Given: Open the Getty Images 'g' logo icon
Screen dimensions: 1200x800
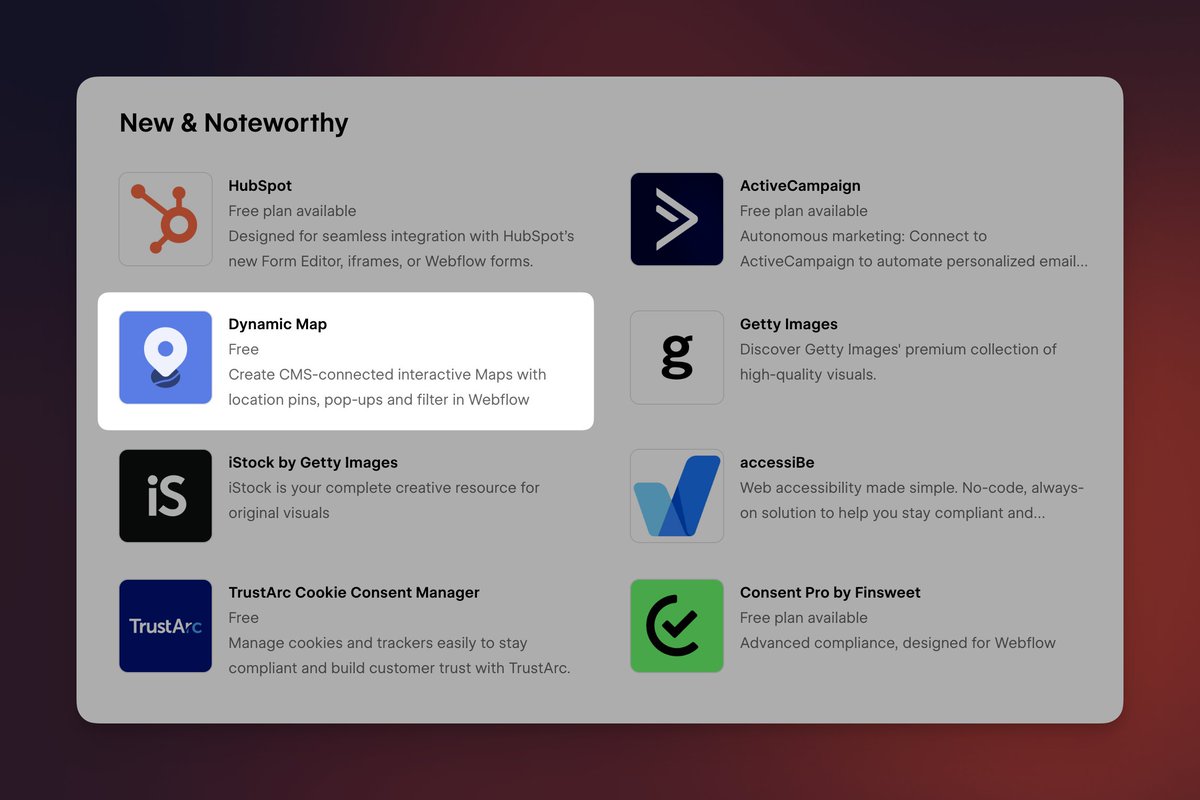Looking at the screenshot, I should coord(677,357).
